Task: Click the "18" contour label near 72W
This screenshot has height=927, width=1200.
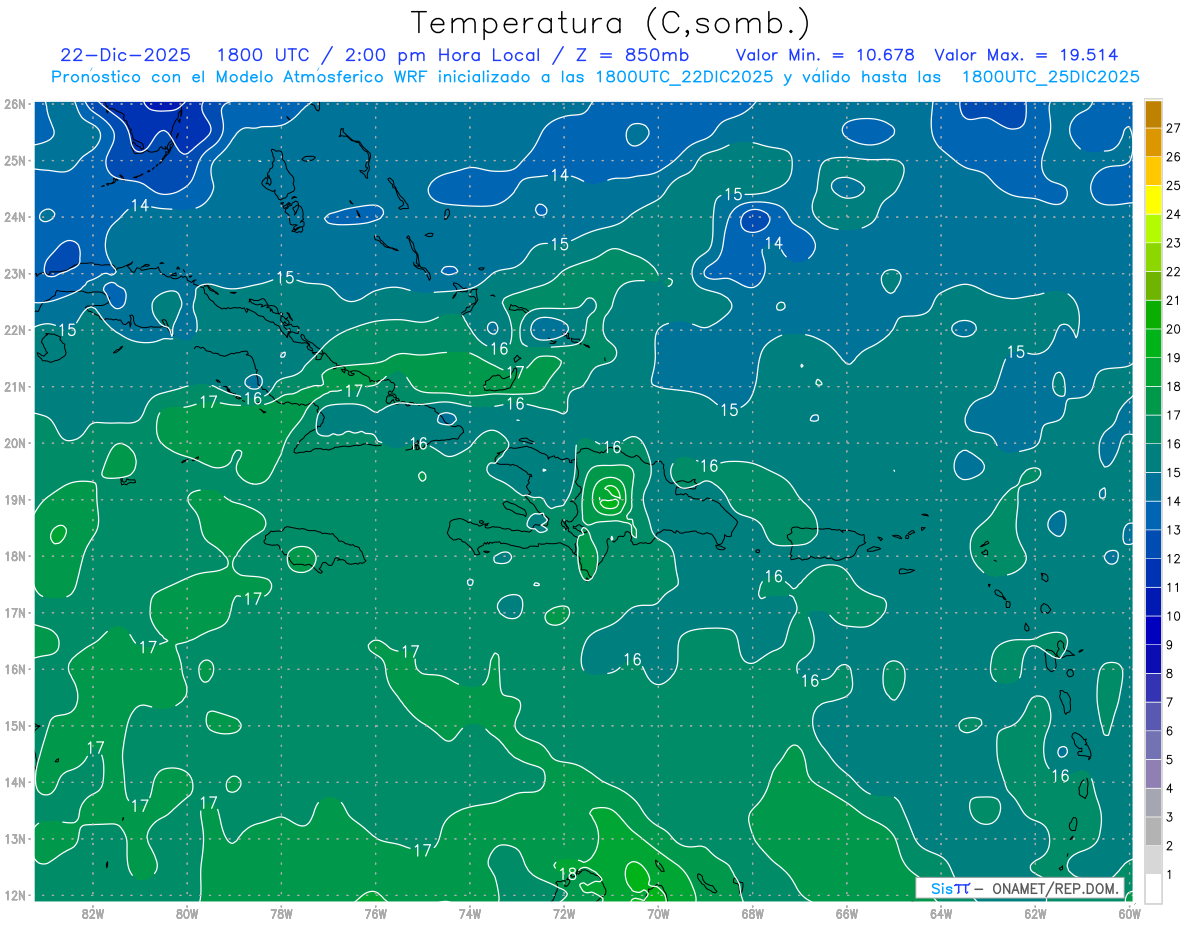Action: click(567, 874)
